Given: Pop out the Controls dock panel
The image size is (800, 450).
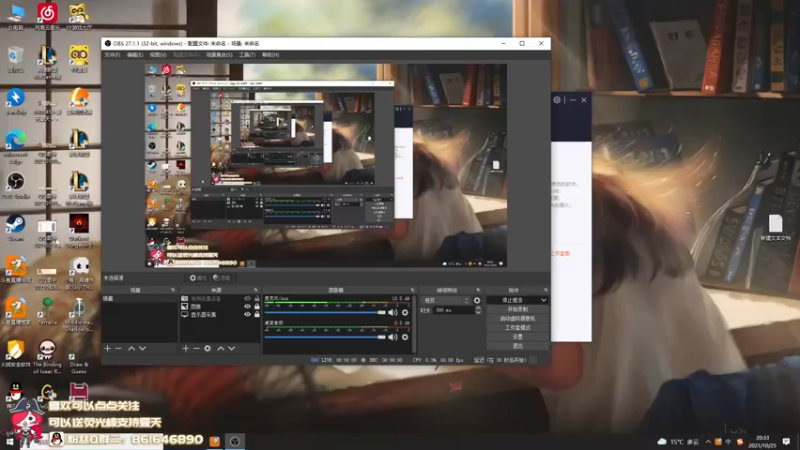Looking at the screenshot, I should [545, 290].
